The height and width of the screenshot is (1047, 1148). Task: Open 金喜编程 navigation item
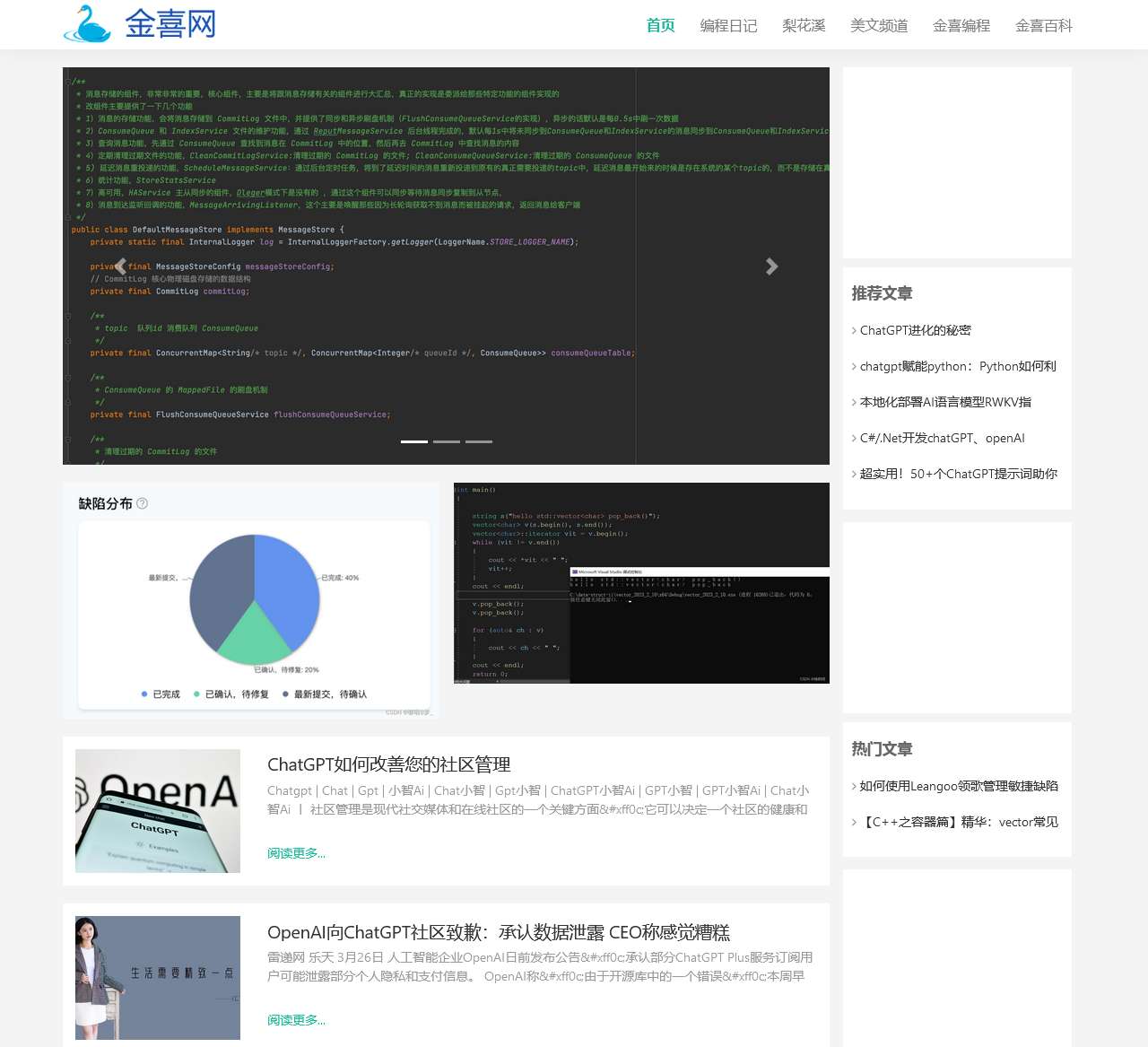click(961, 25)
